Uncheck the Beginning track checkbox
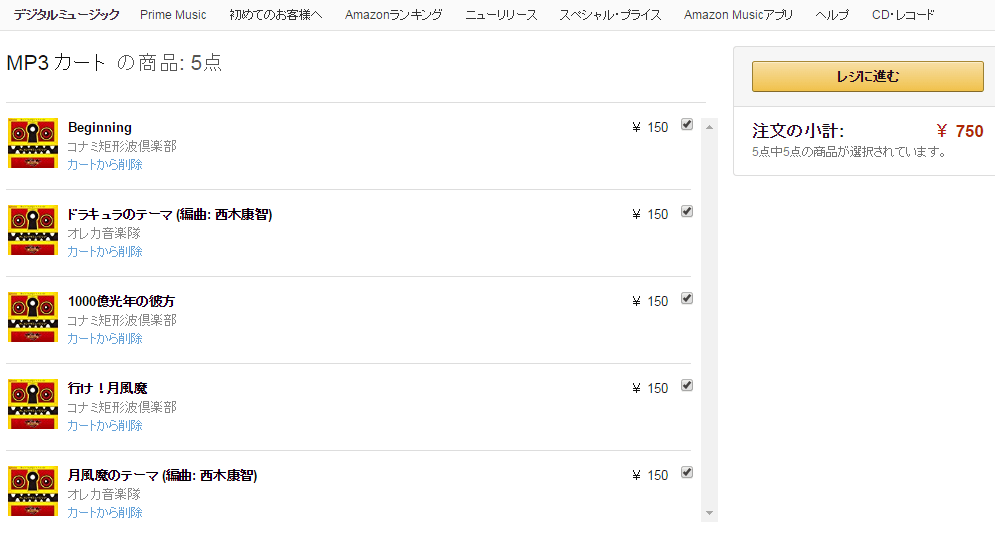The width and height of the screenshot is (995, 537). pos(687,125)
